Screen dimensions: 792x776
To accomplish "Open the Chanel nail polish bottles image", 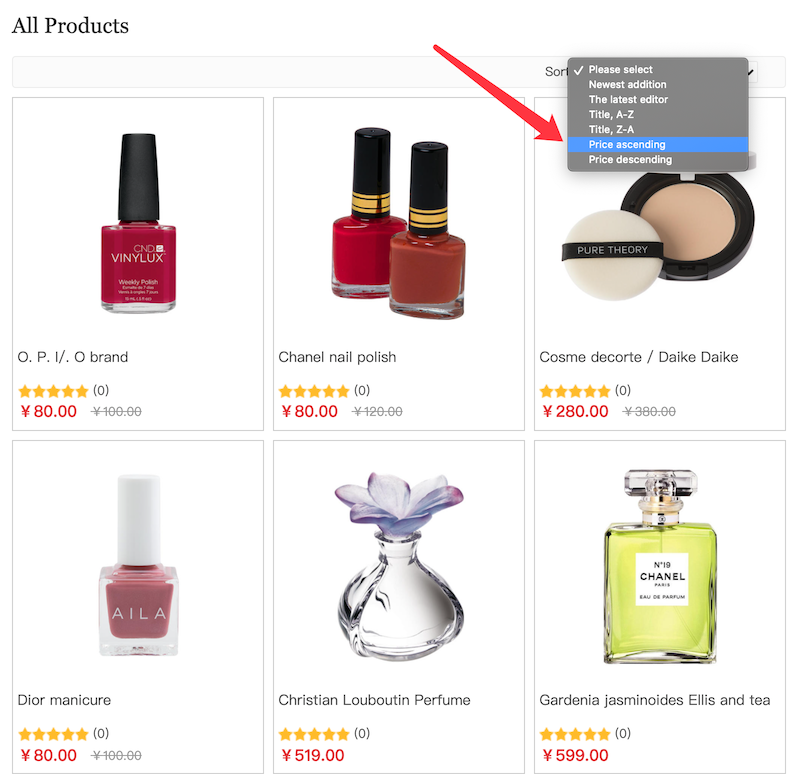I will 398,215.
